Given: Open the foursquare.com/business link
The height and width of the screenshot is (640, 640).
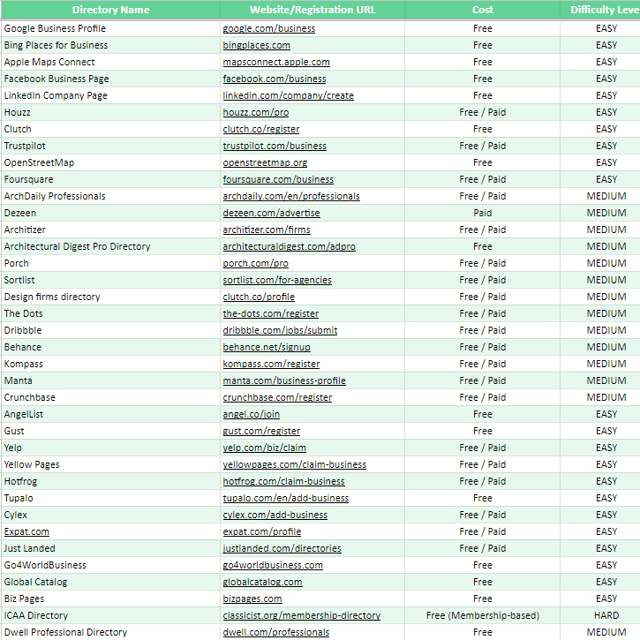Looking at the screenshot, I should tap(278, 179).
